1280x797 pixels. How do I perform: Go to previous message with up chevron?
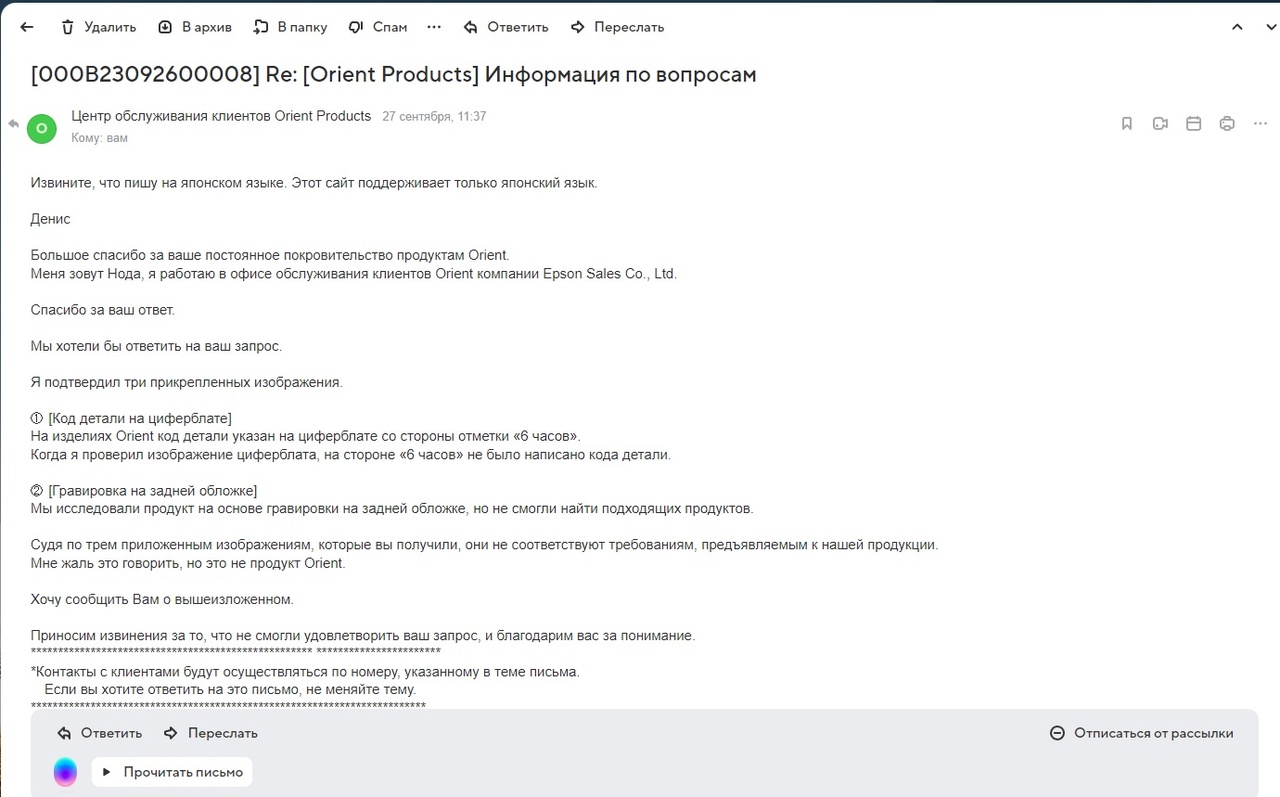[x=1237, y=27]
